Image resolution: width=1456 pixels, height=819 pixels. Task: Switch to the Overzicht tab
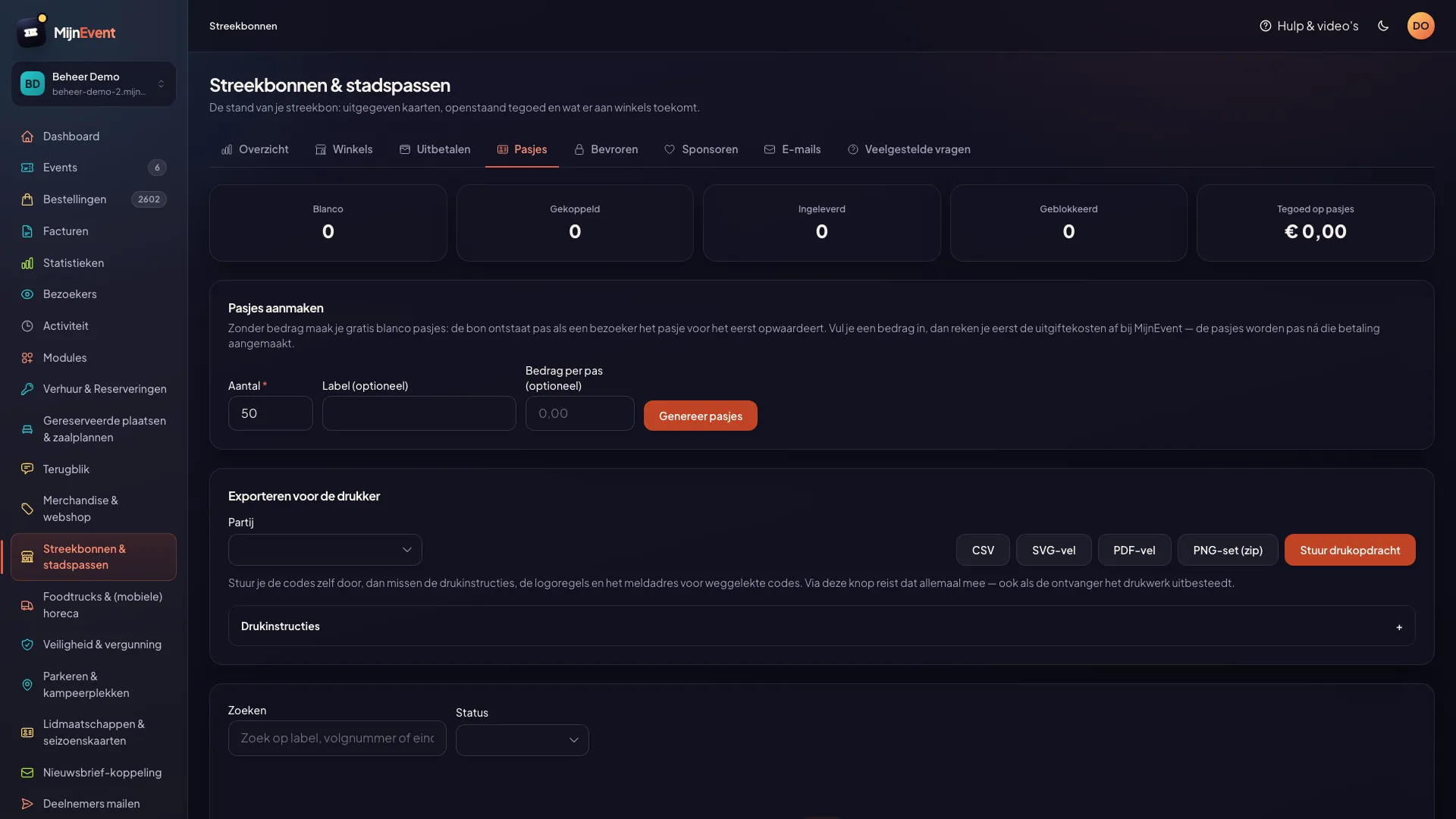[255, 149]
